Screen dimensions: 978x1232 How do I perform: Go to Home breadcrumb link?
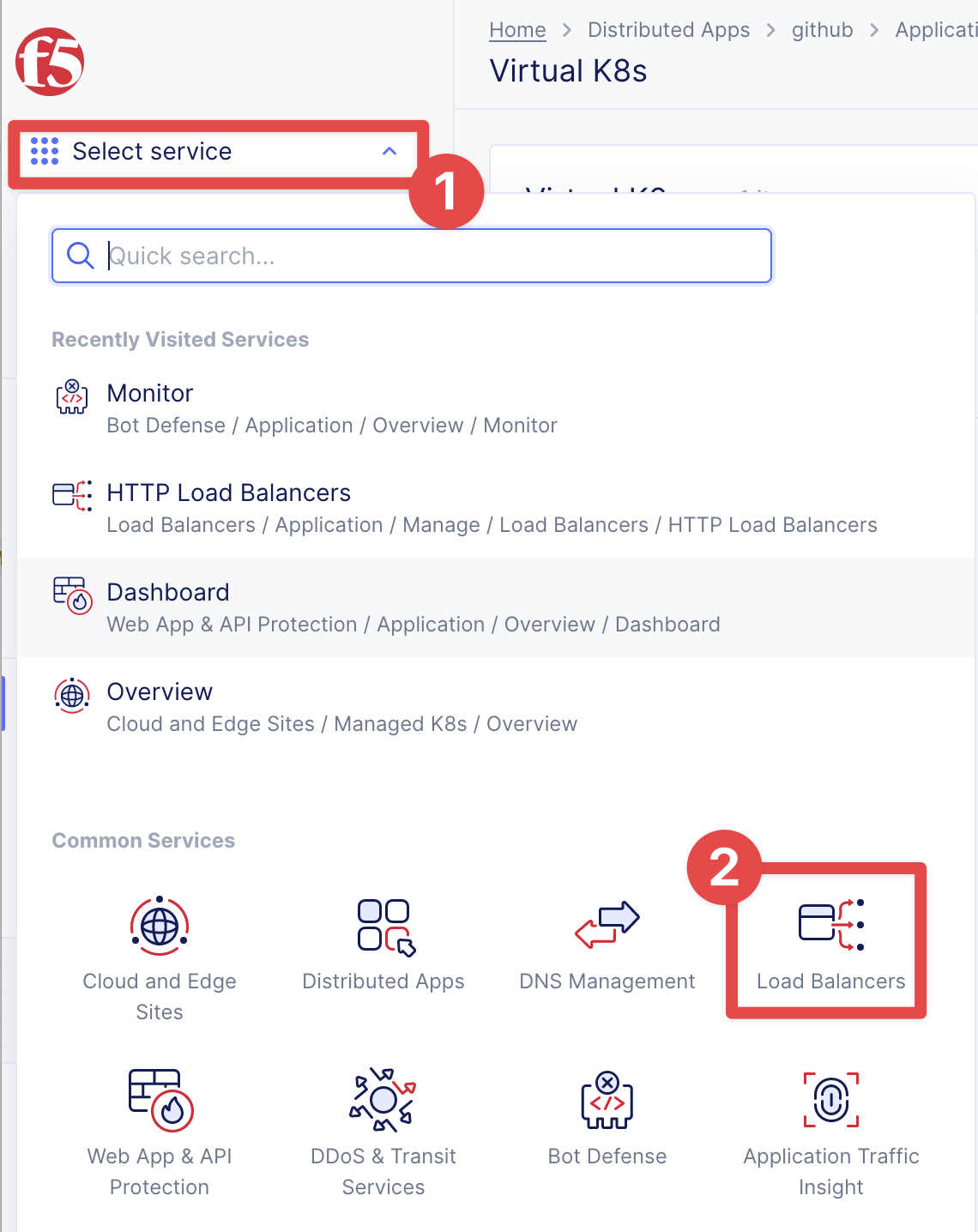tap(517, 30)
